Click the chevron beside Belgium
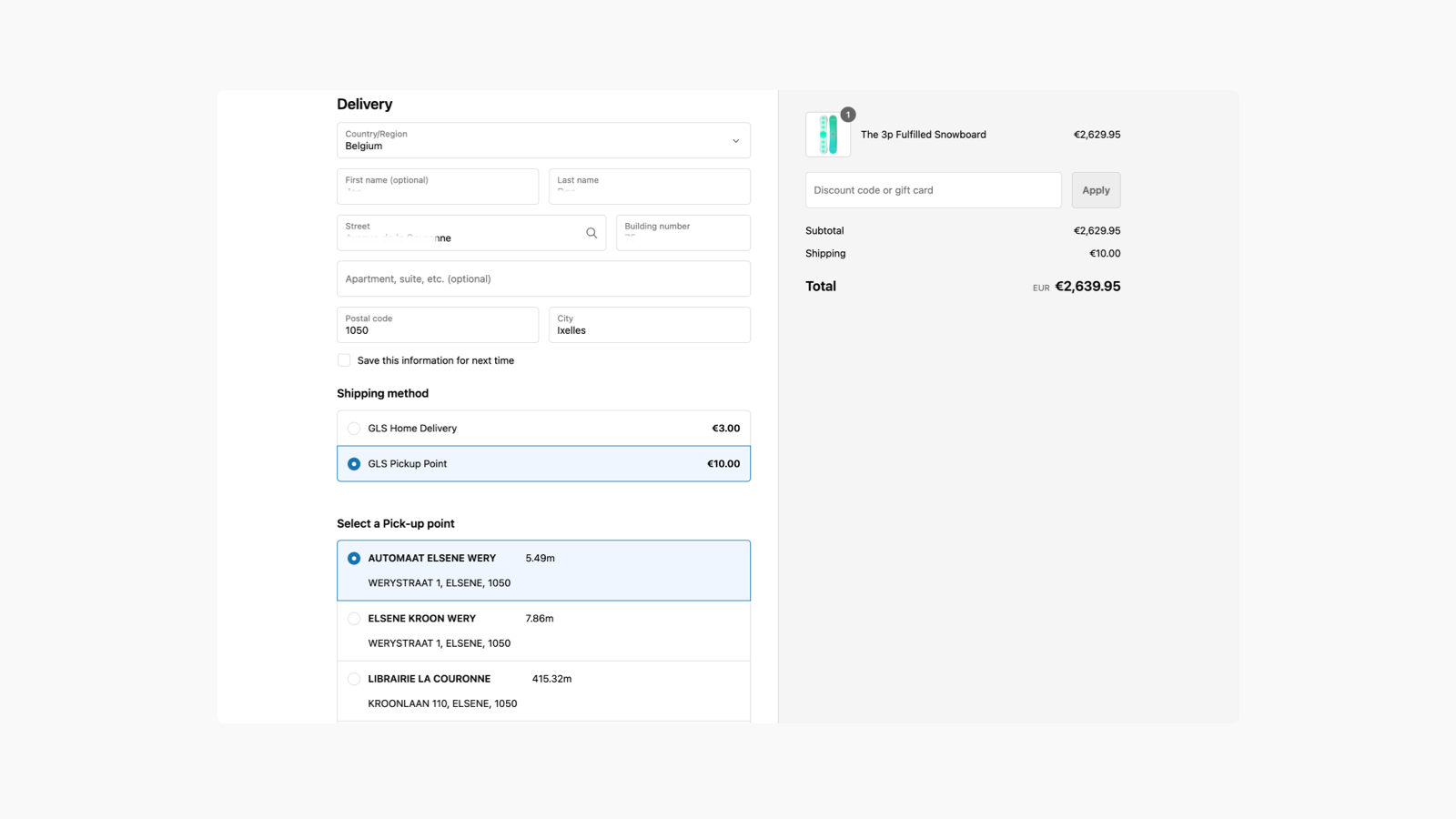1456x819 pixels. [x=735, y=140]
